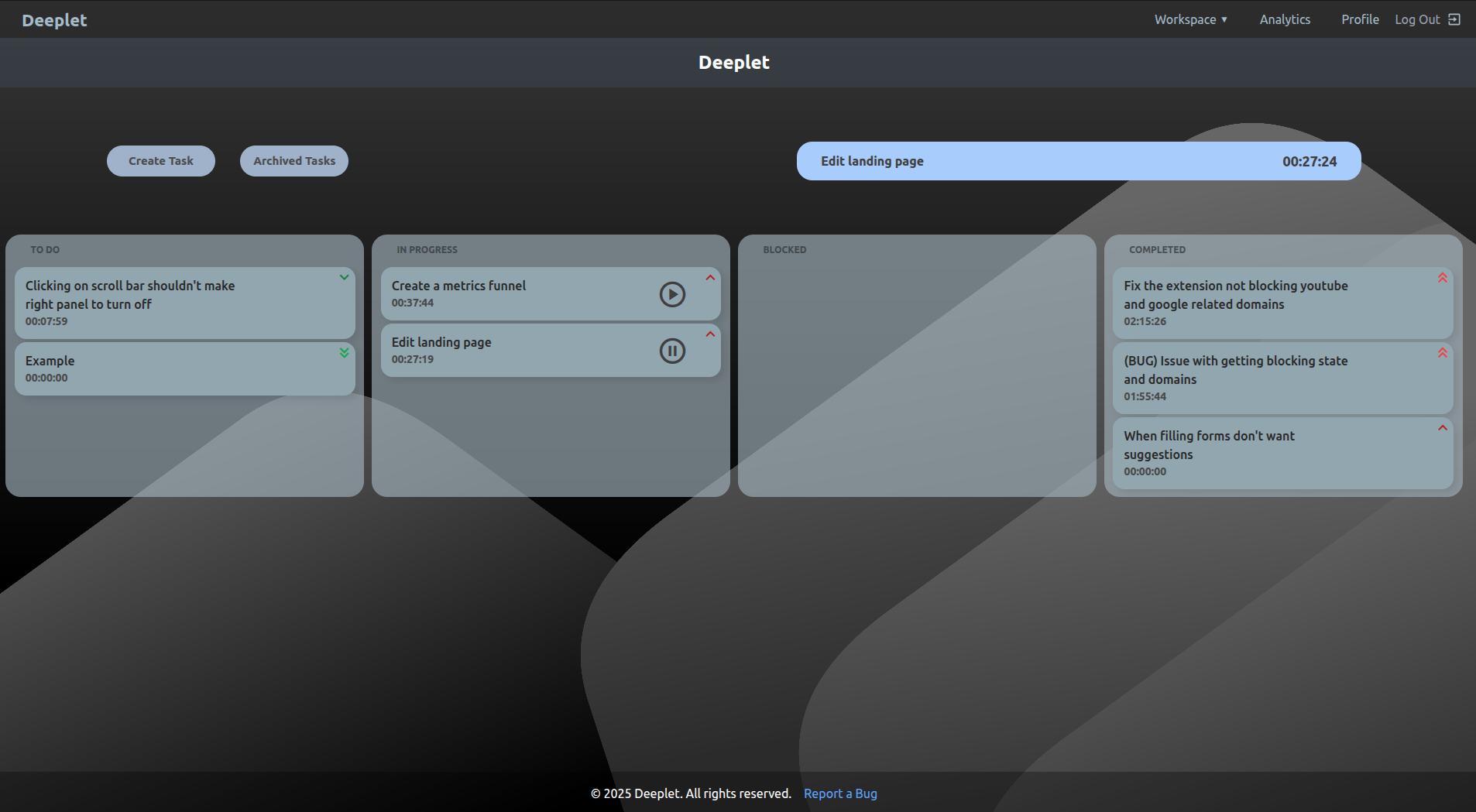Click red up chevron on Create a metrics funnel
Viewport: 1476px width, 812px height.
(710, 277)
